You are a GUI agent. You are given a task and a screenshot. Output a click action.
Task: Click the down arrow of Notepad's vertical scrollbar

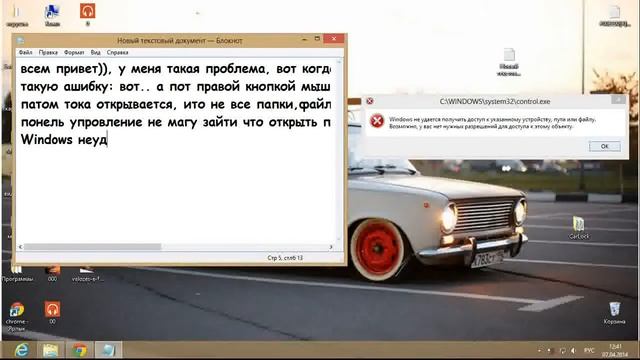pos(339,240)
